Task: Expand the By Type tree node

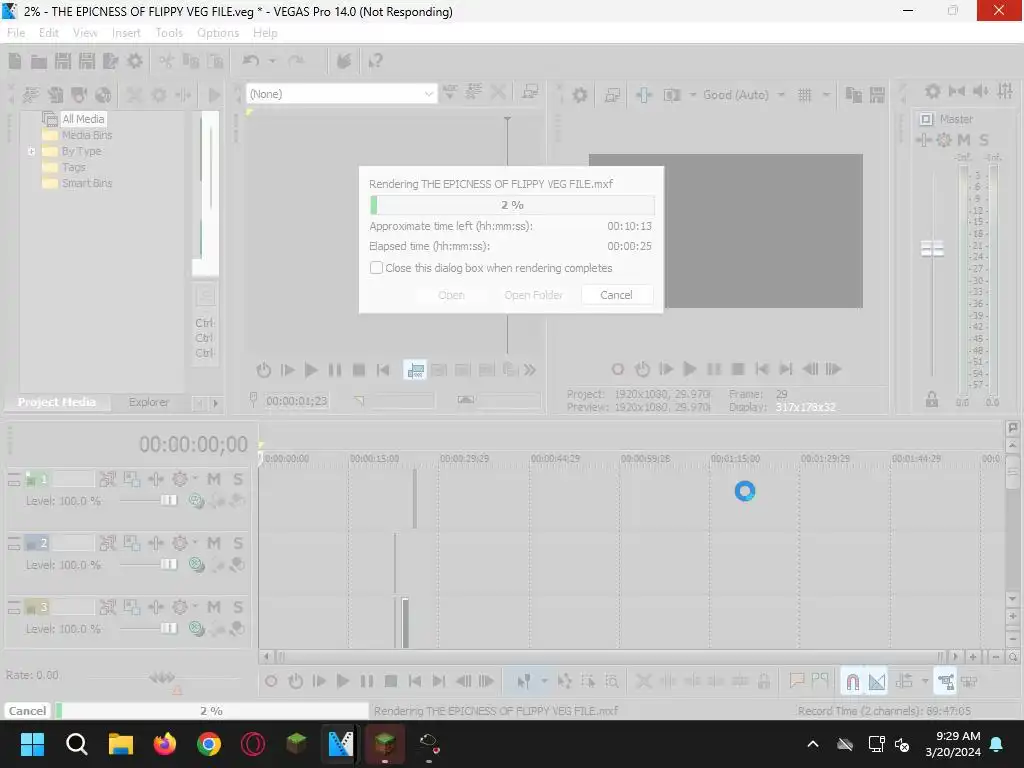Action: click(31, 152)
